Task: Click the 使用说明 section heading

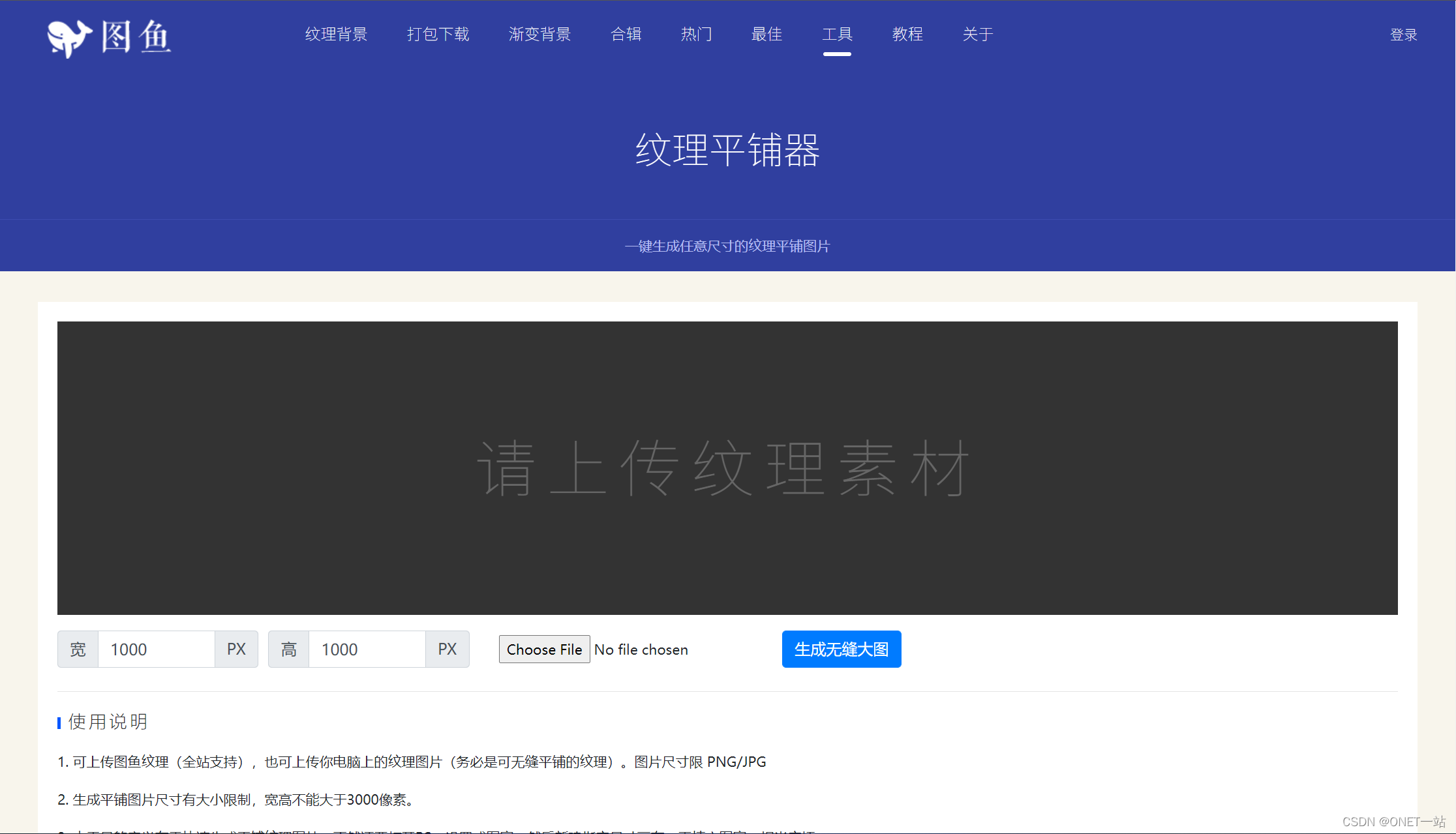Action: (x=108, y=722)
